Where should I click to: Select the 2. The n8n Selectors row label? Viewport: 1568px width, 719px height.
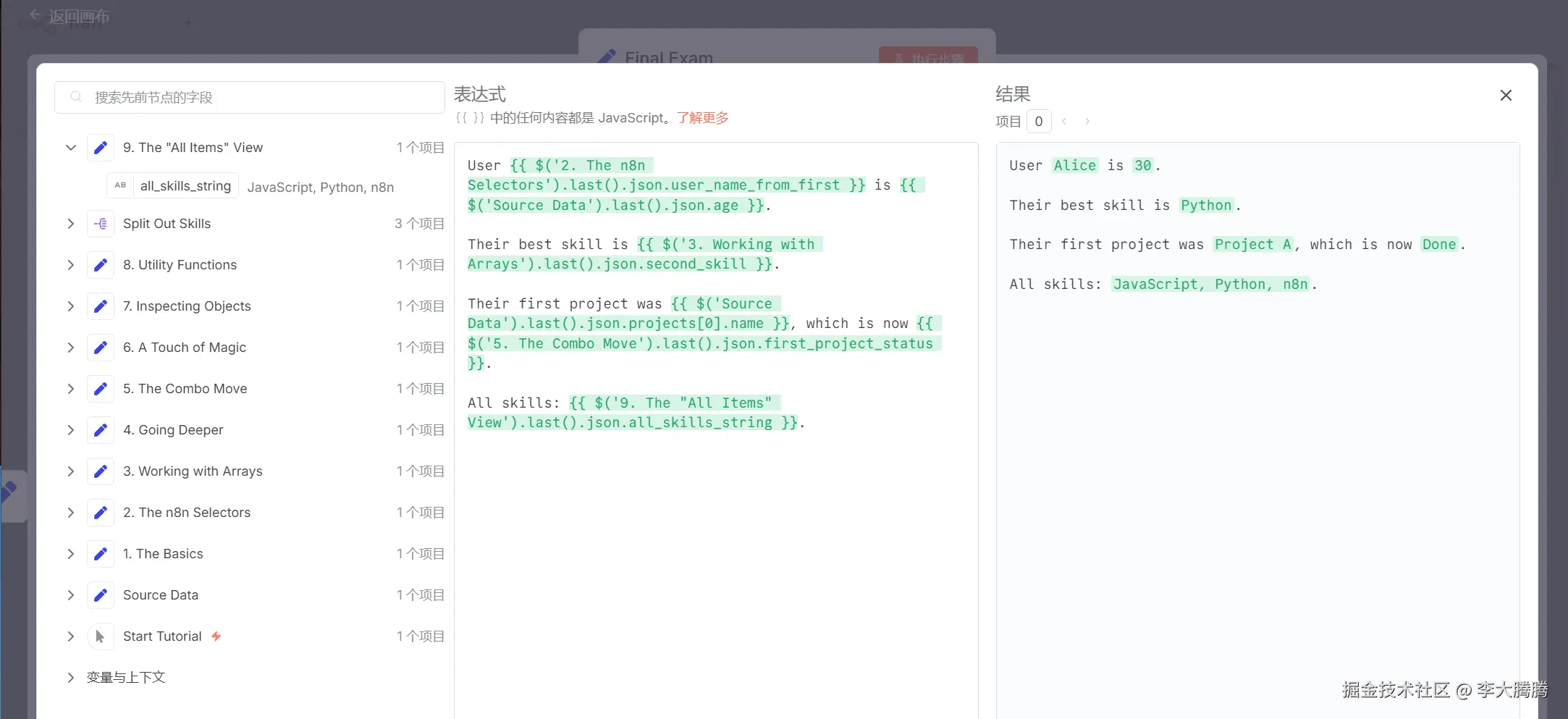pos(187,513)
